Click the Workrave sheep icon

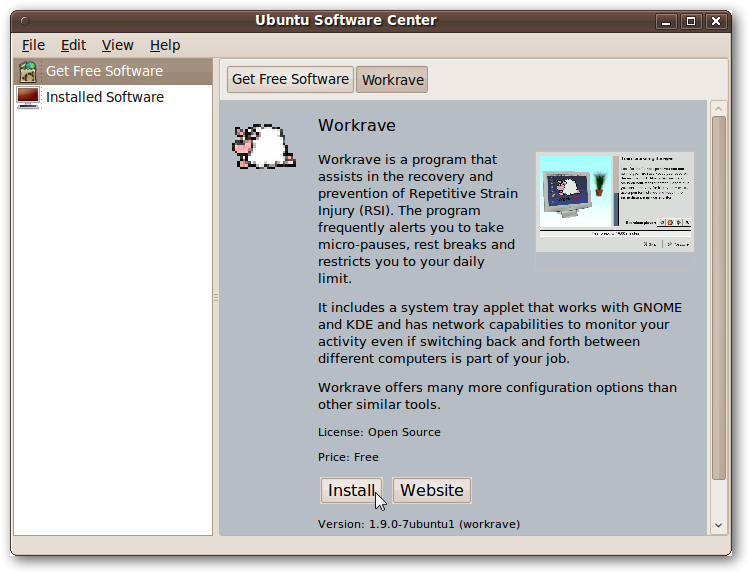pos(264,146)
